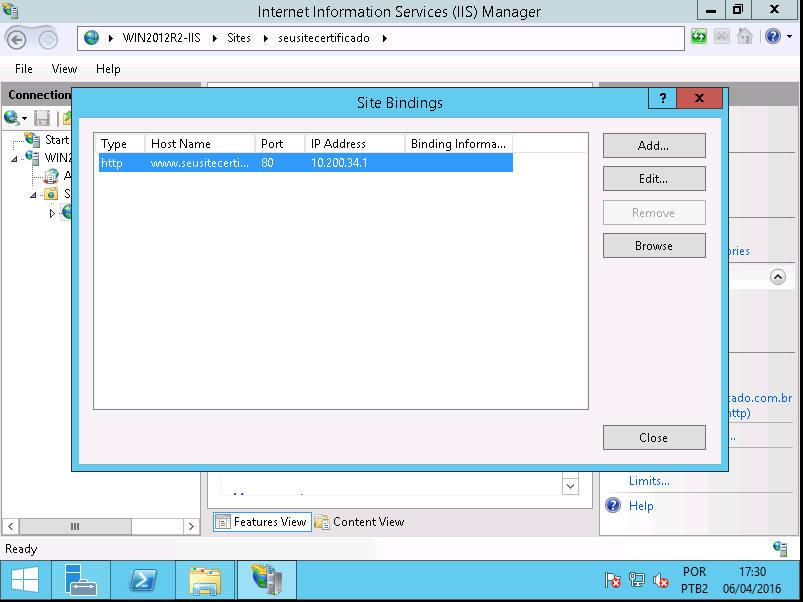The height and width of the screenshot is (602, 803).
Task: Click Edit... in Site Bindings
Action: [x=654, y=179]
